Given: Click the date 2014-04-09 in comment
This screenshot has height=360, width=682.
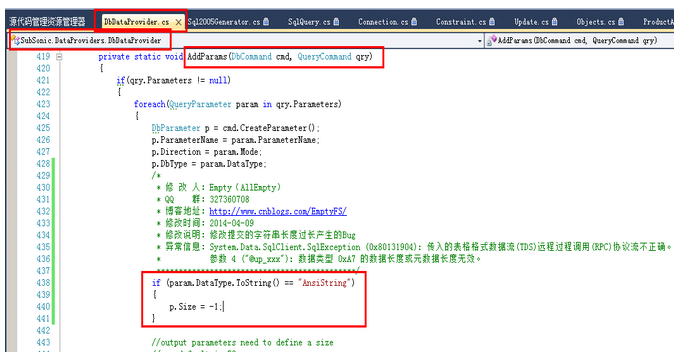Looking at the screenshot, I should (231, 223).
